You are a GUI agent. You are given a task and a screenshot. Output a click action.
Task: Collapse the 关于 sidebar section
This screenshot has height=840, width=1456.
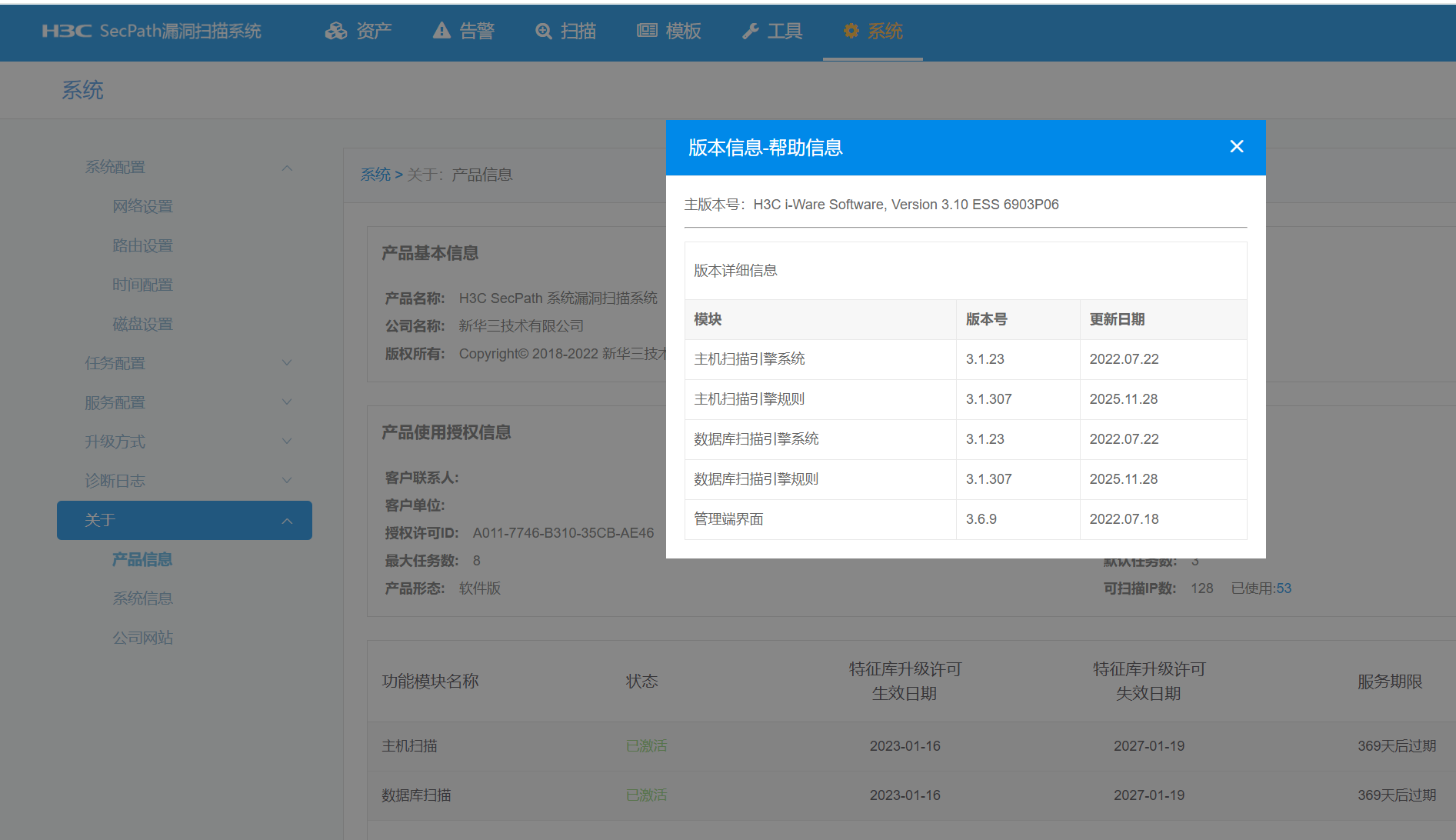coord(287,521)
